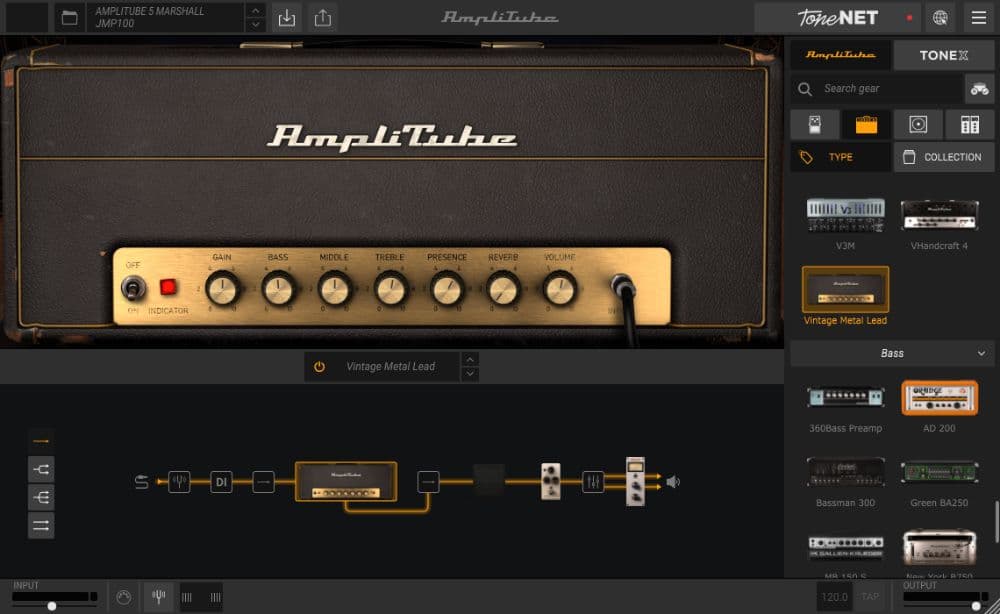Switch to the TONEX tab
The width and height of the screenshot is (1000, 614).
[x=944, y=55]
